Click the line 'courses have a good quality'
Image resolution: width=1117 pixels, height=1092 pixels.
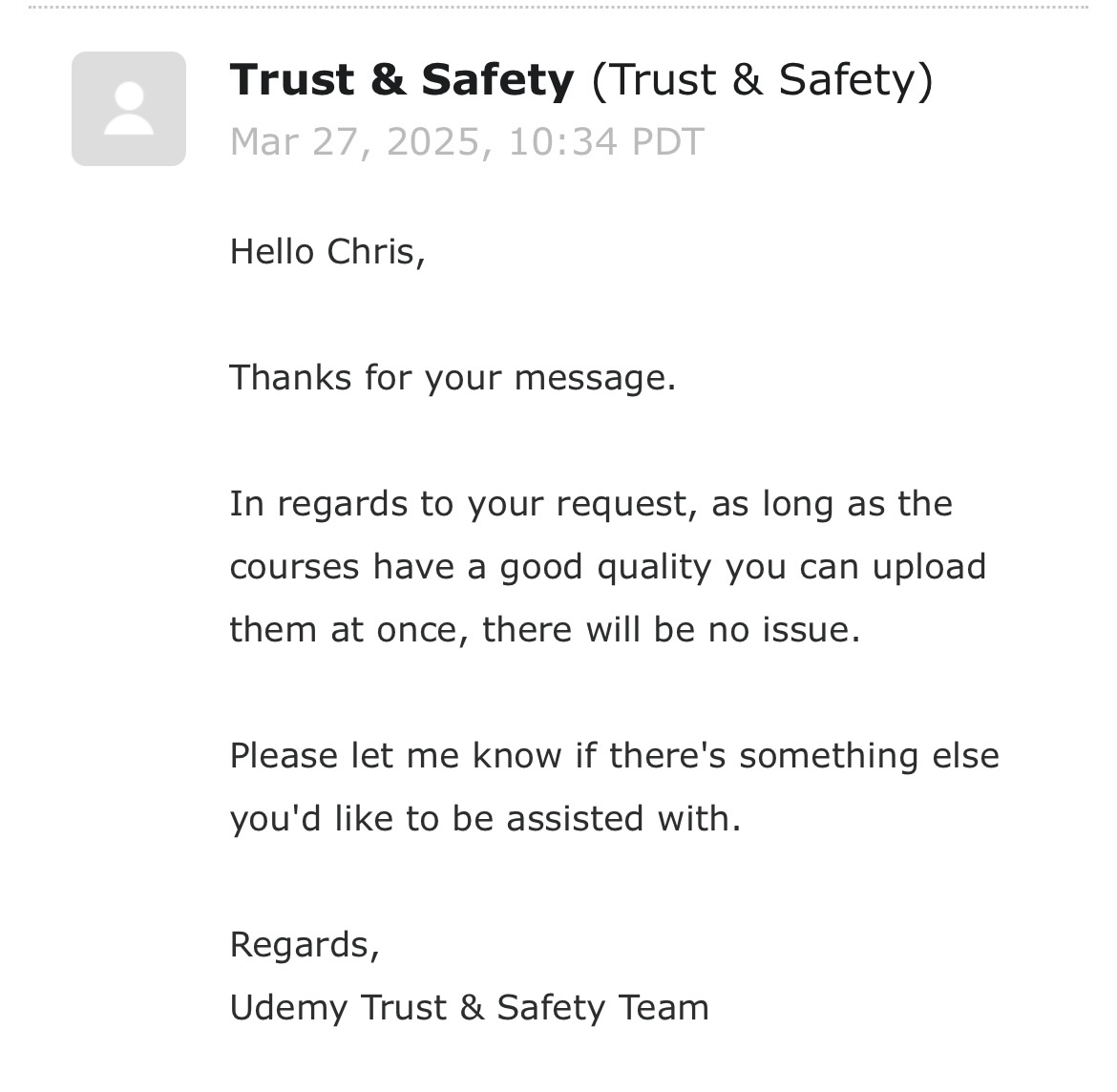[607, 567]
